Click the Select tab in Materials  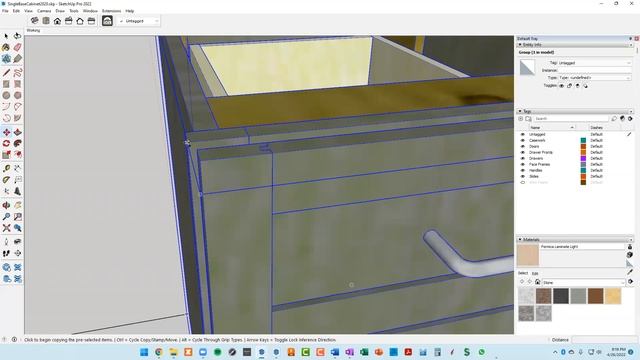pyautogui.click(x=523, y=273)
